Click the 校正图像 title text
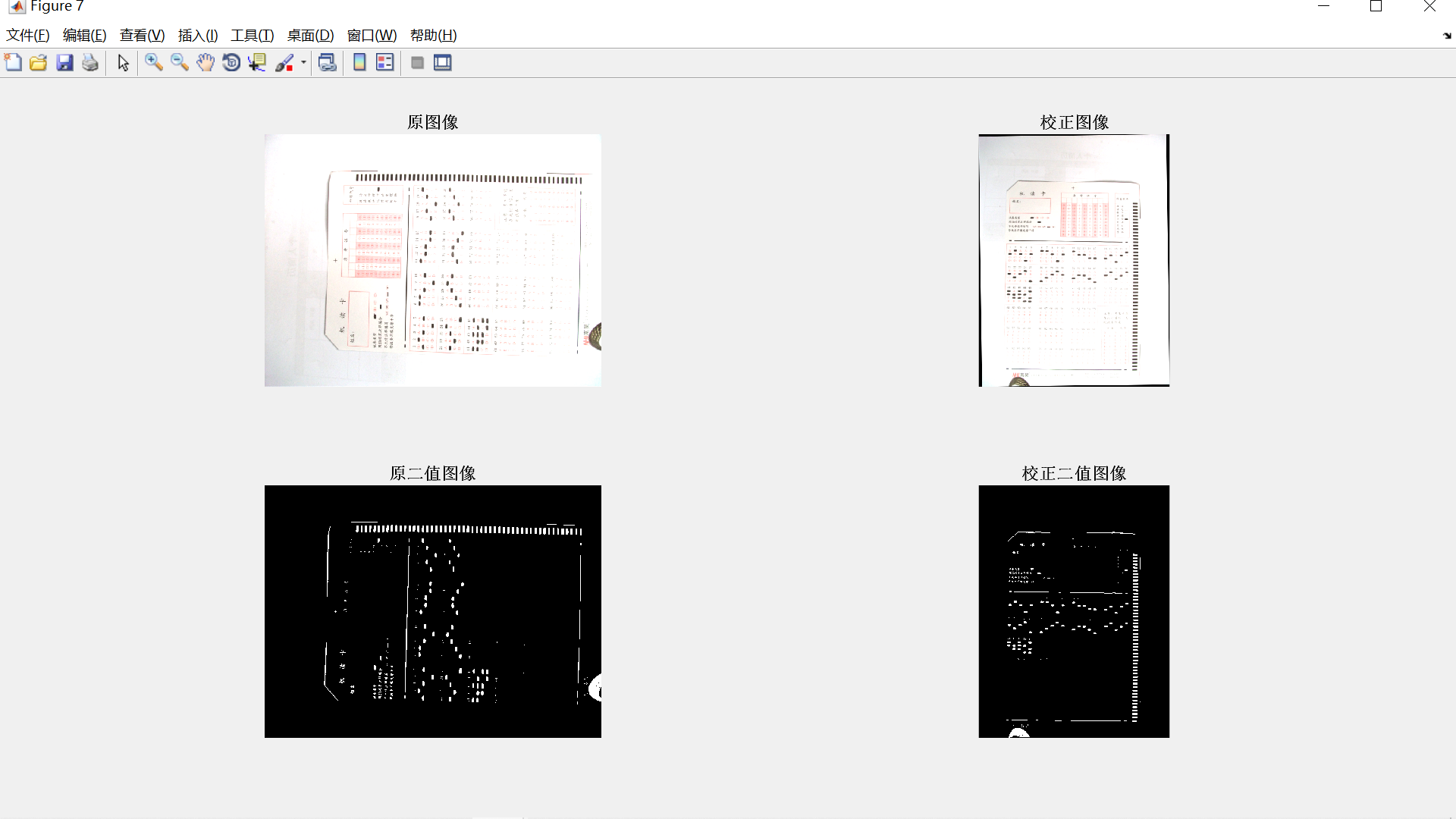The height and width of the screenshot is (819, 1456). 1075,122
